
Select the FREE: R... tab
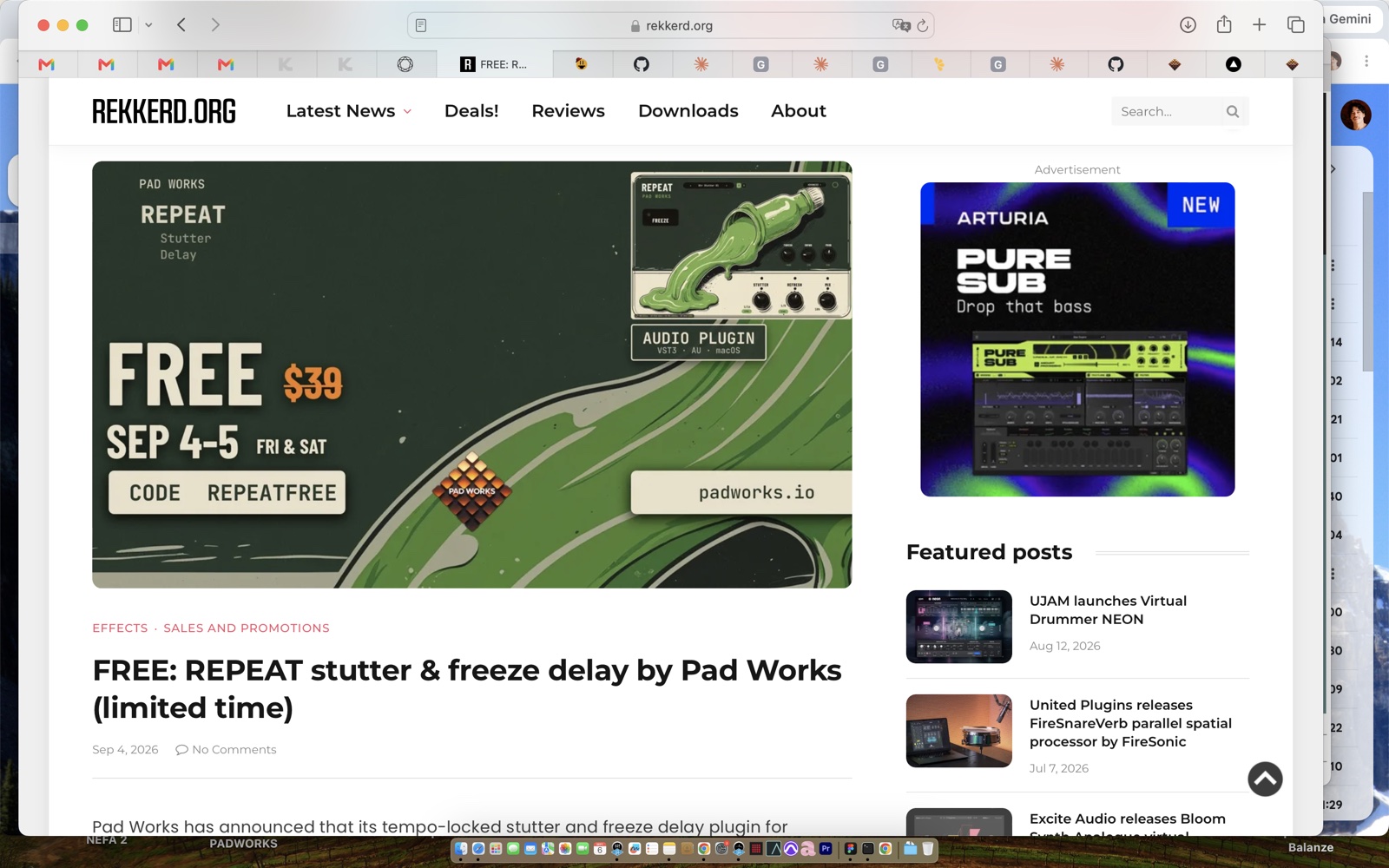tap(494, 64)
